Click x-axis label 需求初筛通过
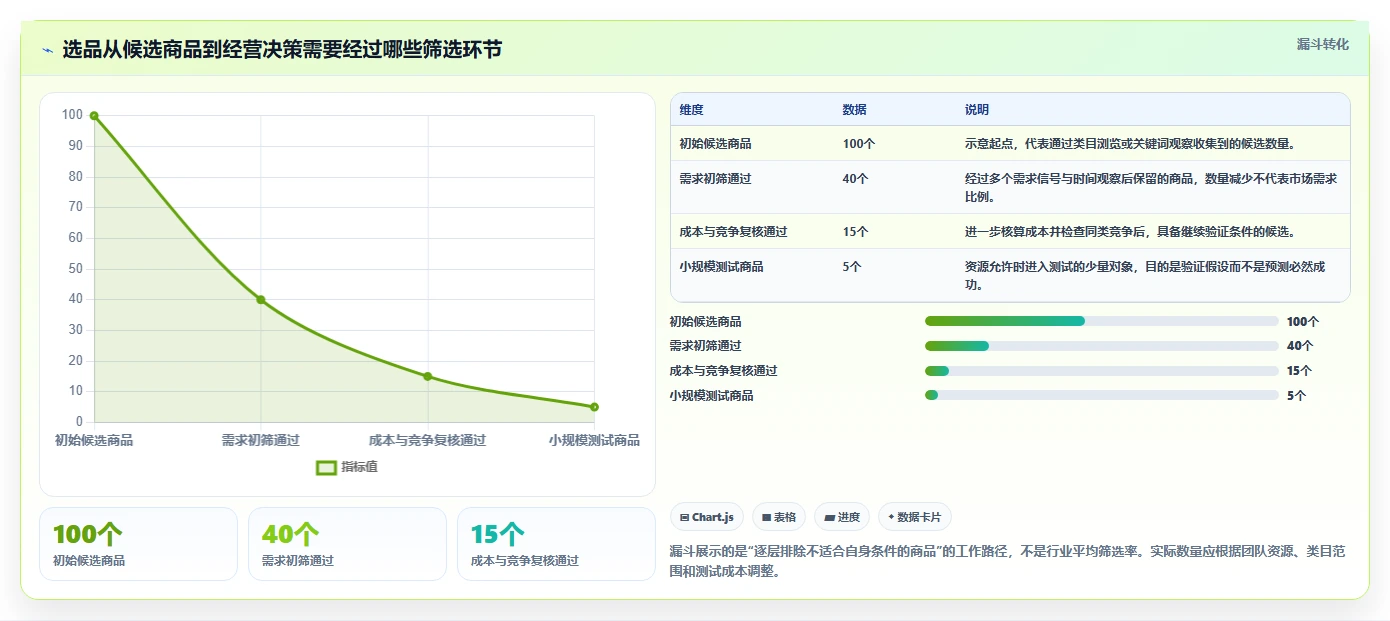Screen dimensions: 1390x621 tap(261, 440)
